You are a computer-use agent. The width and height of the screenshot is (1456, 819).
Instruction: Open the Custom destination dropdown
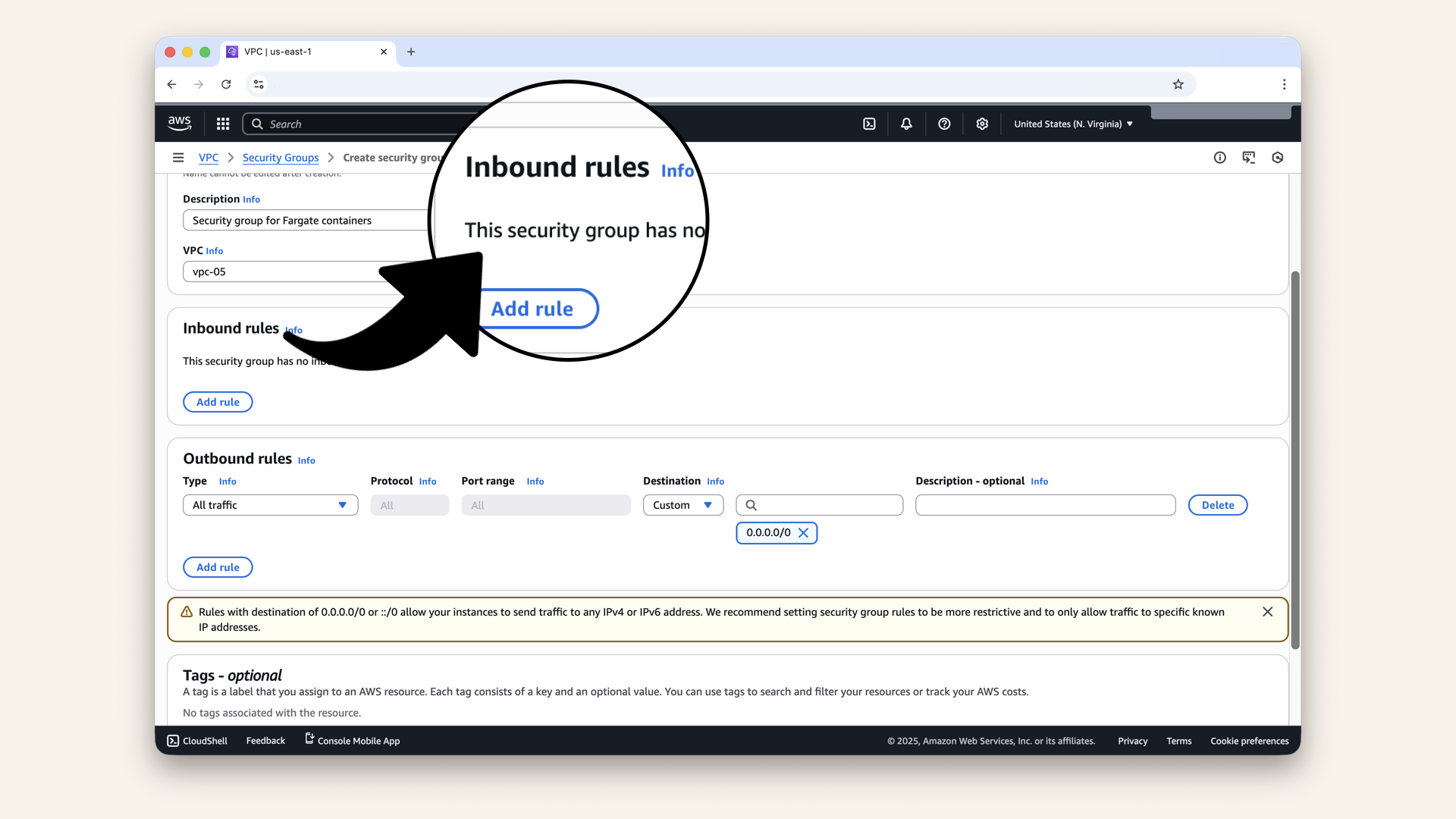(x=682, y=504)
